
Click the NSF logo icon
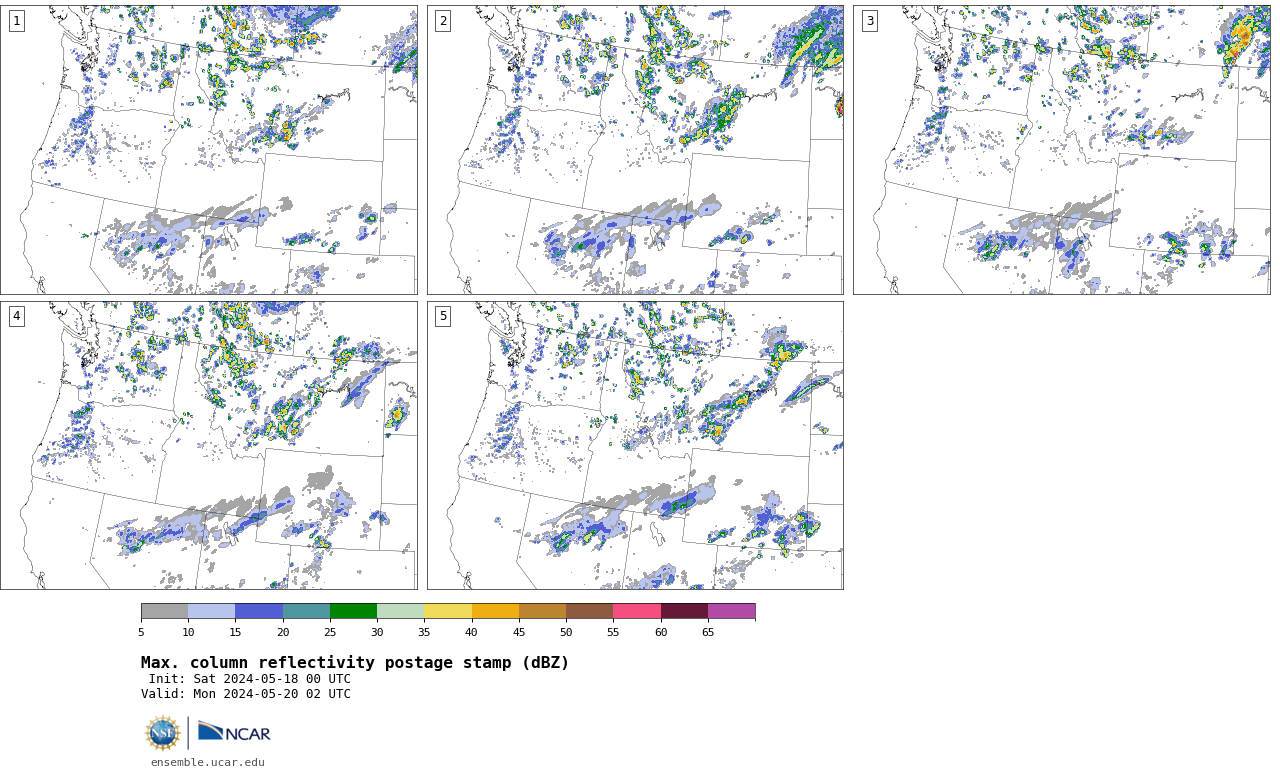pos(163,733)
